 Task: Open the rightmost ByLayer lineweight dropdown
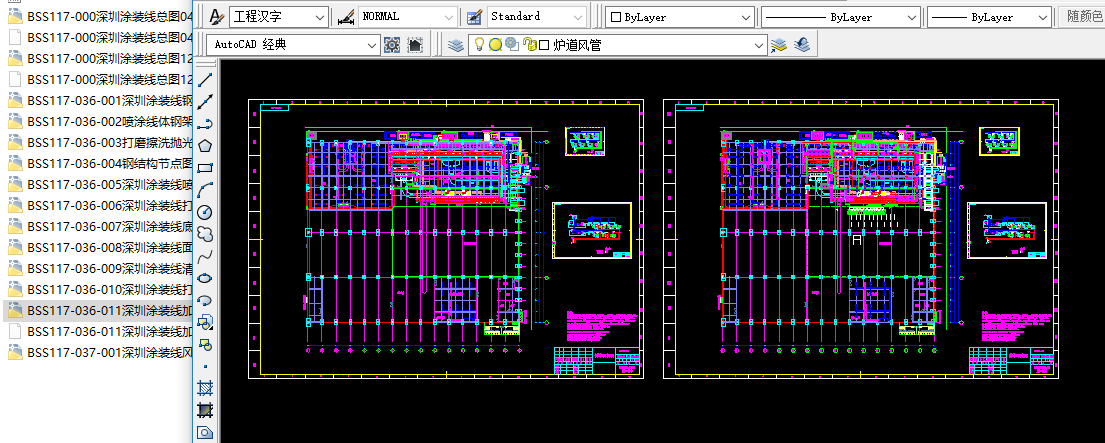(989, 17)
